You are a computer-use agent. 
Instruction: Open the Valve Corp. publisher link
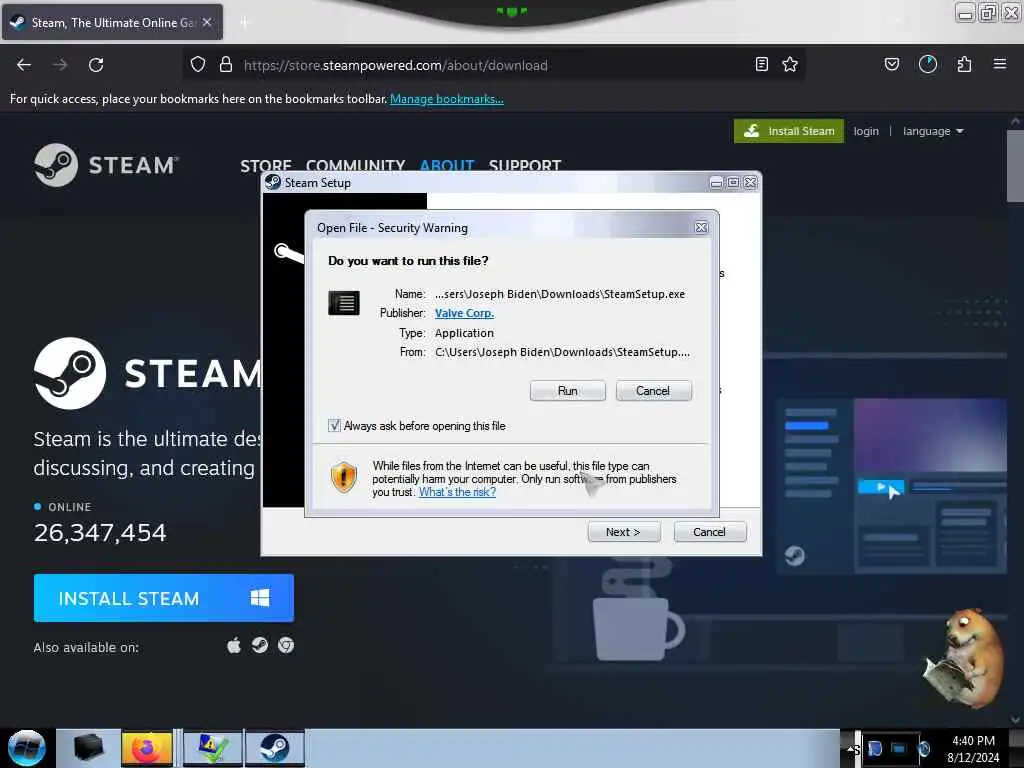(x=464, y=313)
